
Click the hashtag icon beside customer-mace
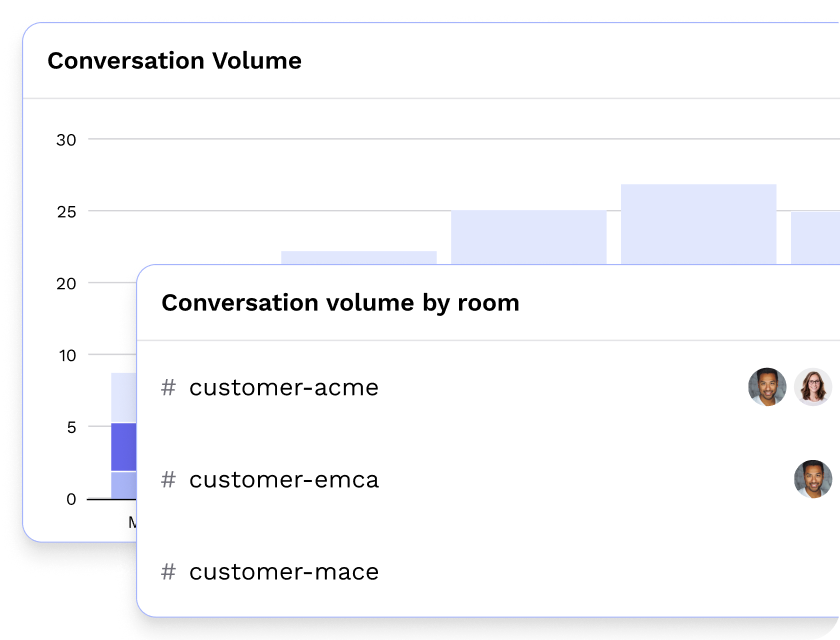click(167, 571)
